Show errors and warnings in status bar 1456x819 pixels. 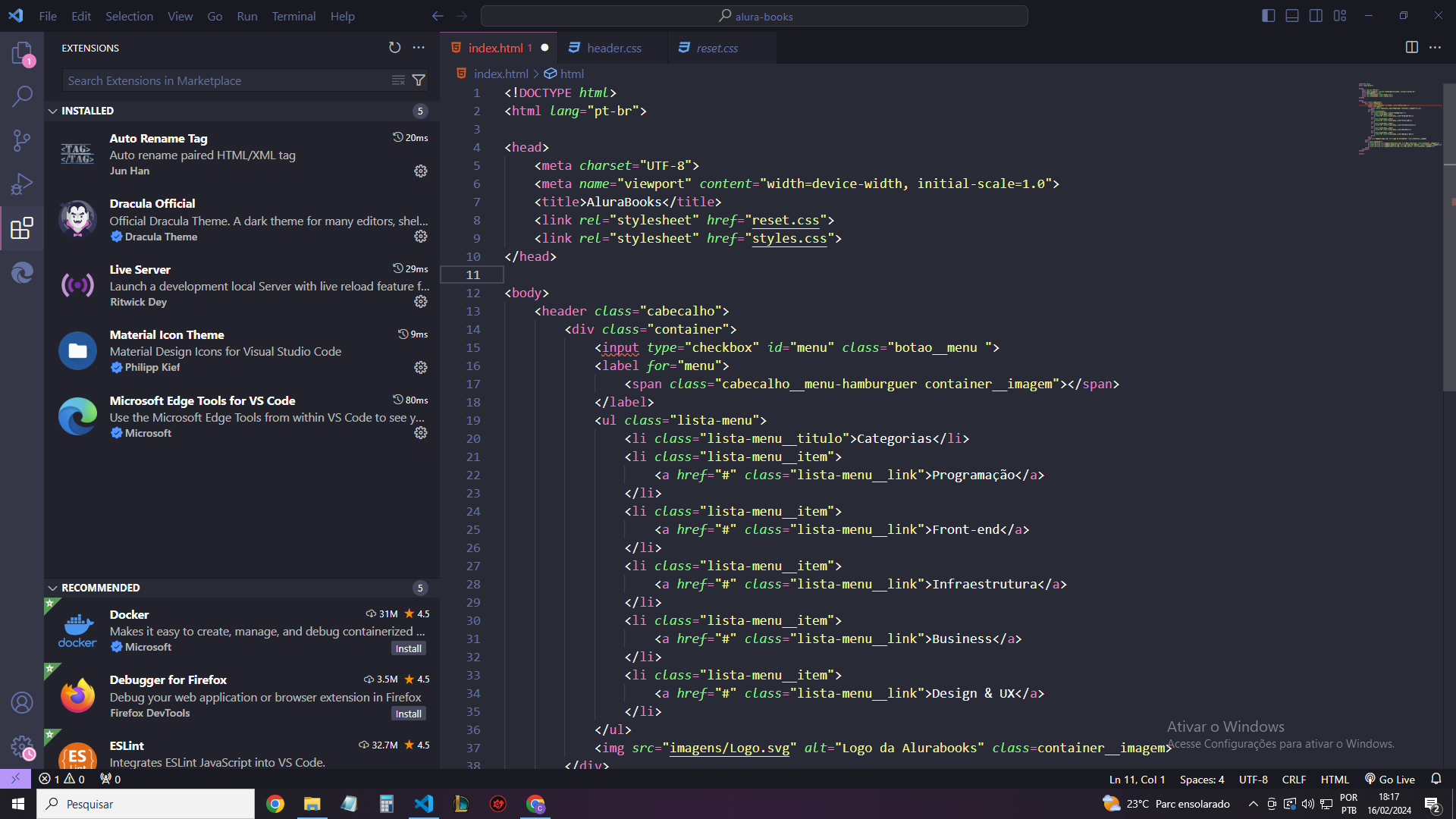coord(62,780)
